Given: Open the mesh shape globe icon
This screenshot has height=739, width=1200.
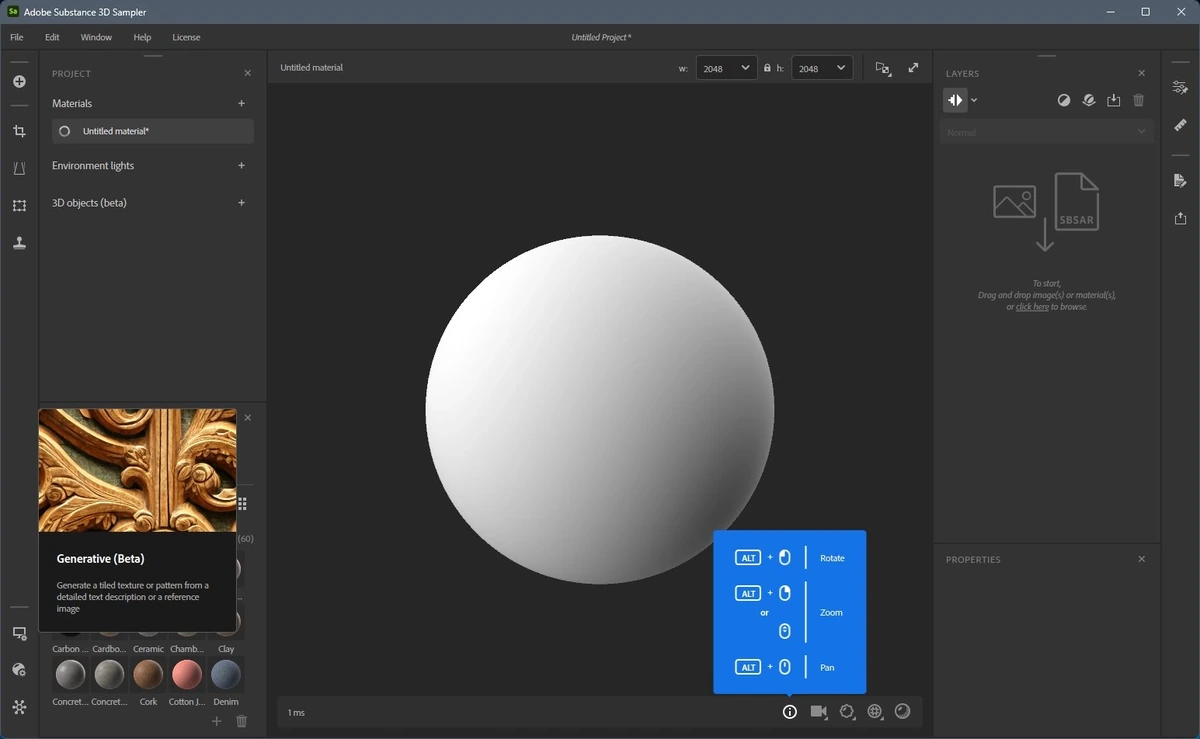Looking at the screenshot, I should click(875, 712).
